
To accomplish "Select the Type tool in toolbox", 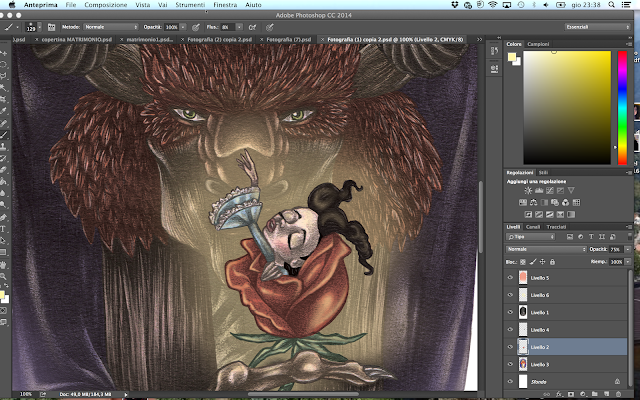I will pyautogui.click(x=3, y=229).
